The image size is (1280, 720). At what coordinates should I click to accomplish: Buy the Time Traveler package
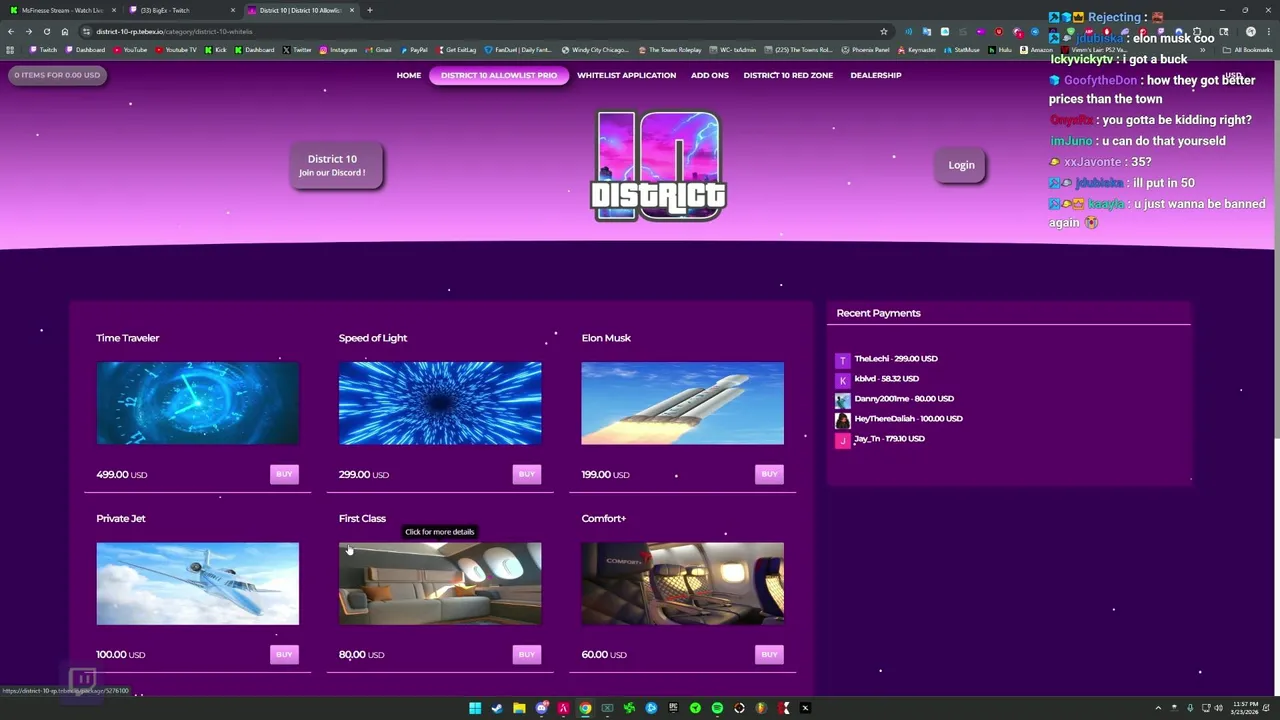284,474
